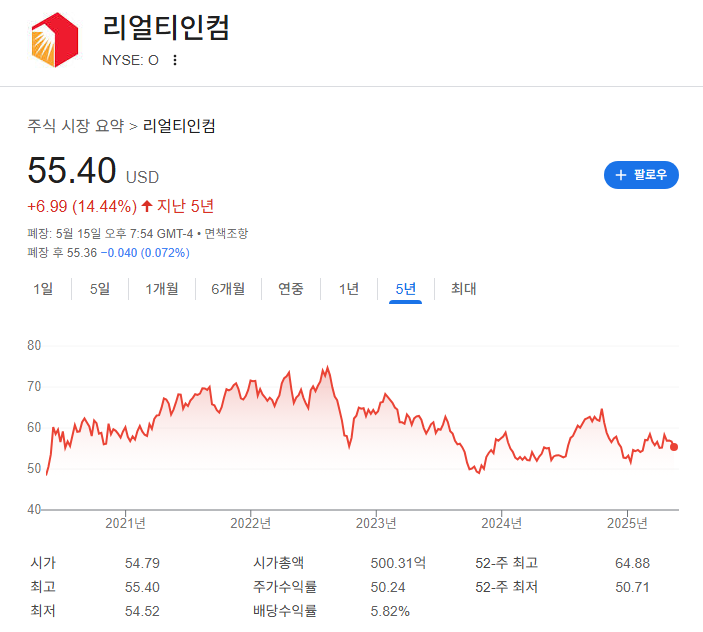Screen dimensions: 703x632
Task: Click the 시가 value 54.79
Action: 142,563
